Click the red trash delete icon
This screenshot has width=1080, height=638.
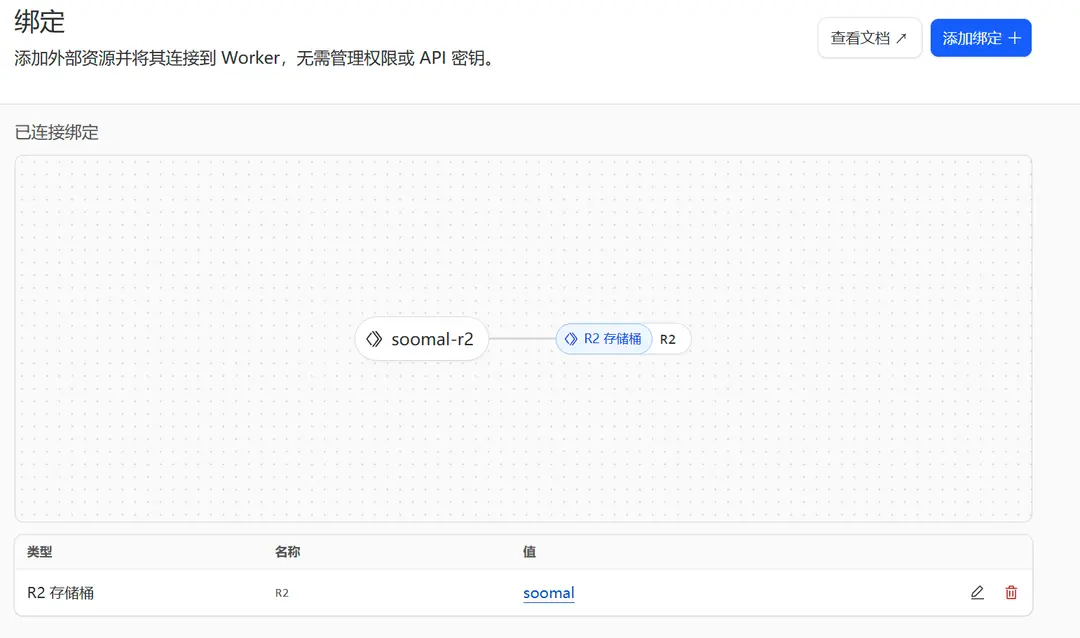(1011, 592)
